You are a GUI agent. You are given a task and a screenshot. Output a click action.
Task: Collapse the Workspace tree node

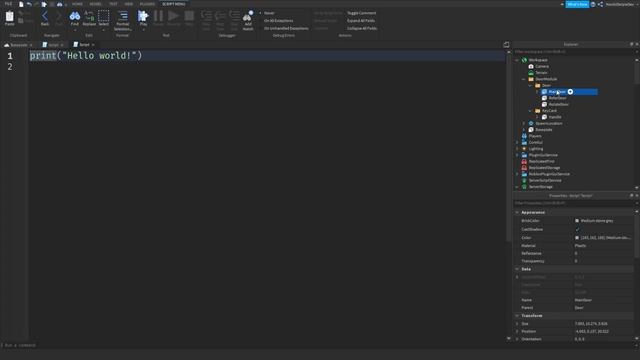click(x=517, y=60)
